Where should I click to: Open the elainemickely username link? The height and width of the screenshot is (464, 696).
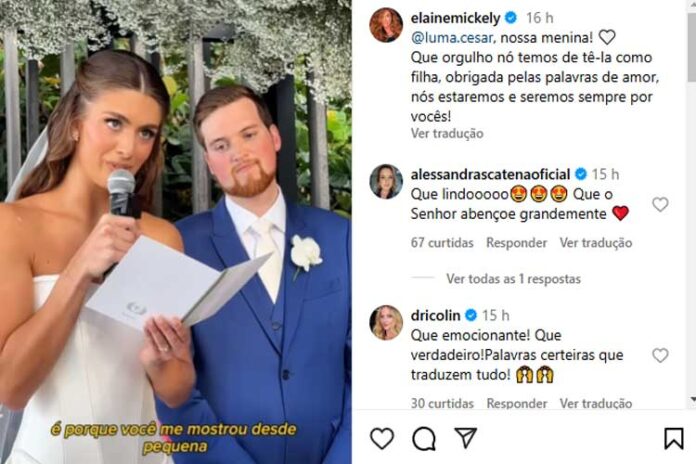455,18
